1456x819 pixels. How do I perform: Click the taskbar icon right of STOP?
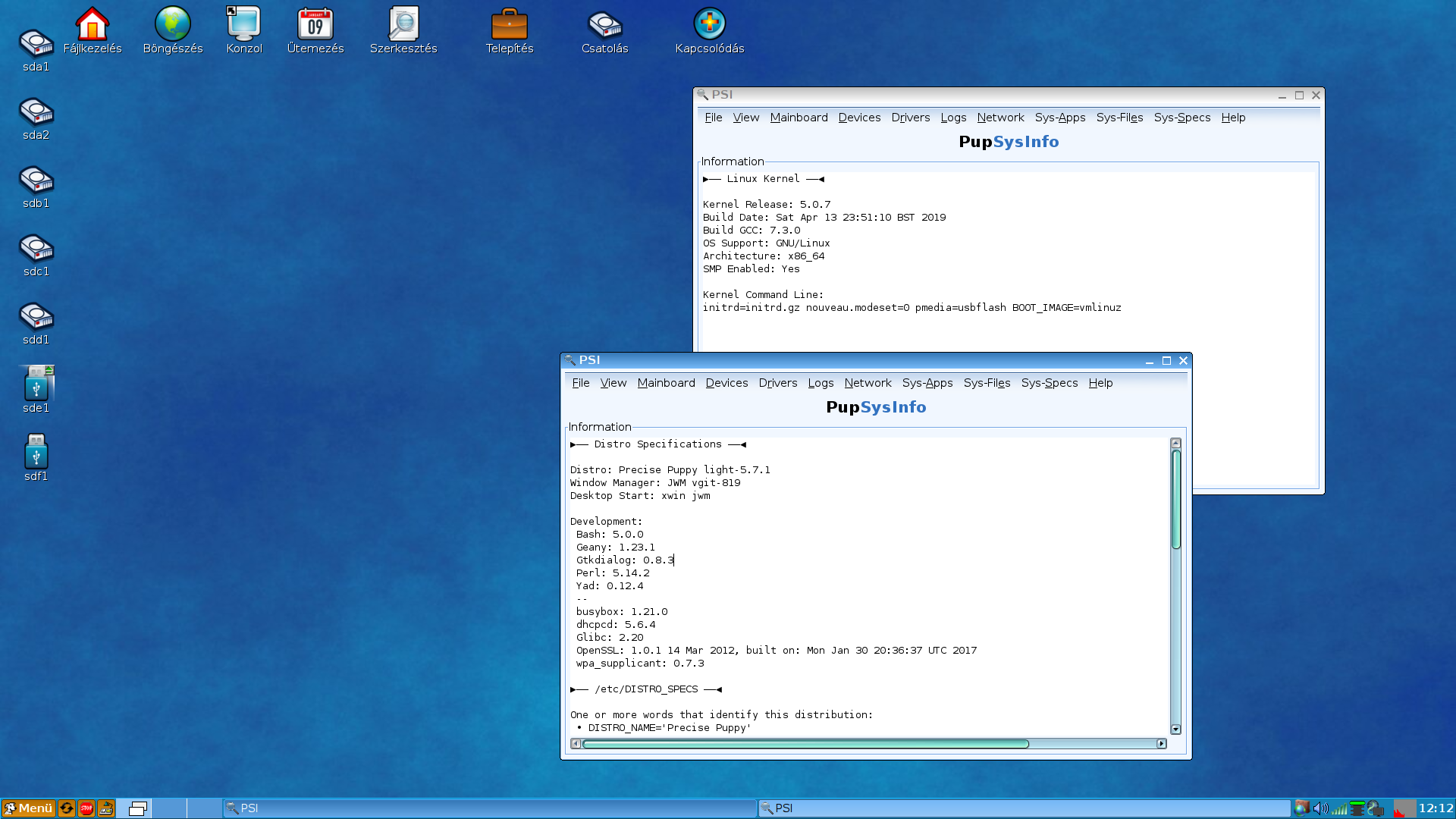[106, 808]
